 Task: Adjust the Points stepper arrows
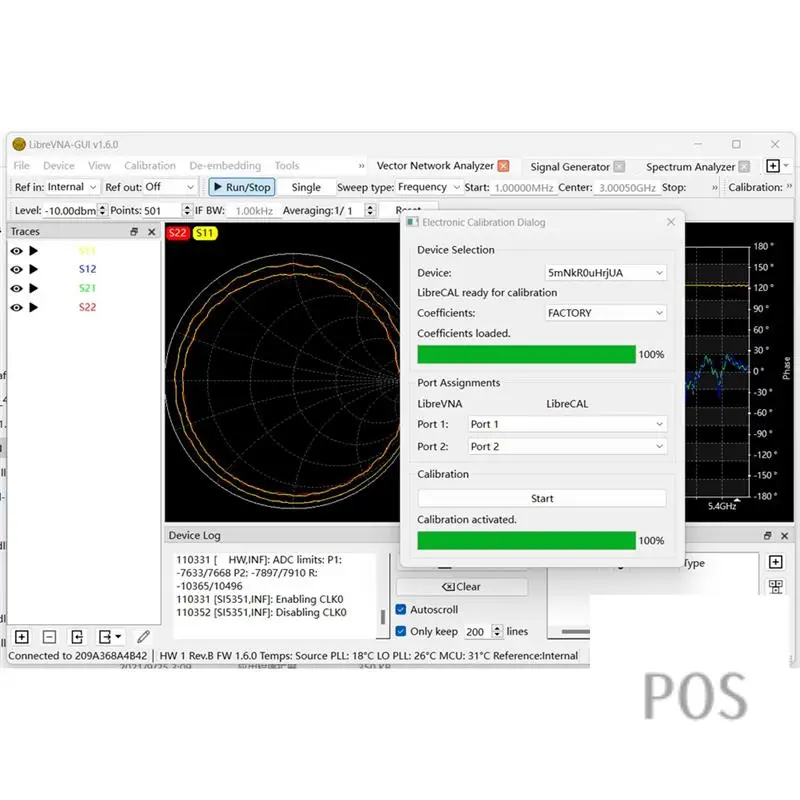[187, 210]
